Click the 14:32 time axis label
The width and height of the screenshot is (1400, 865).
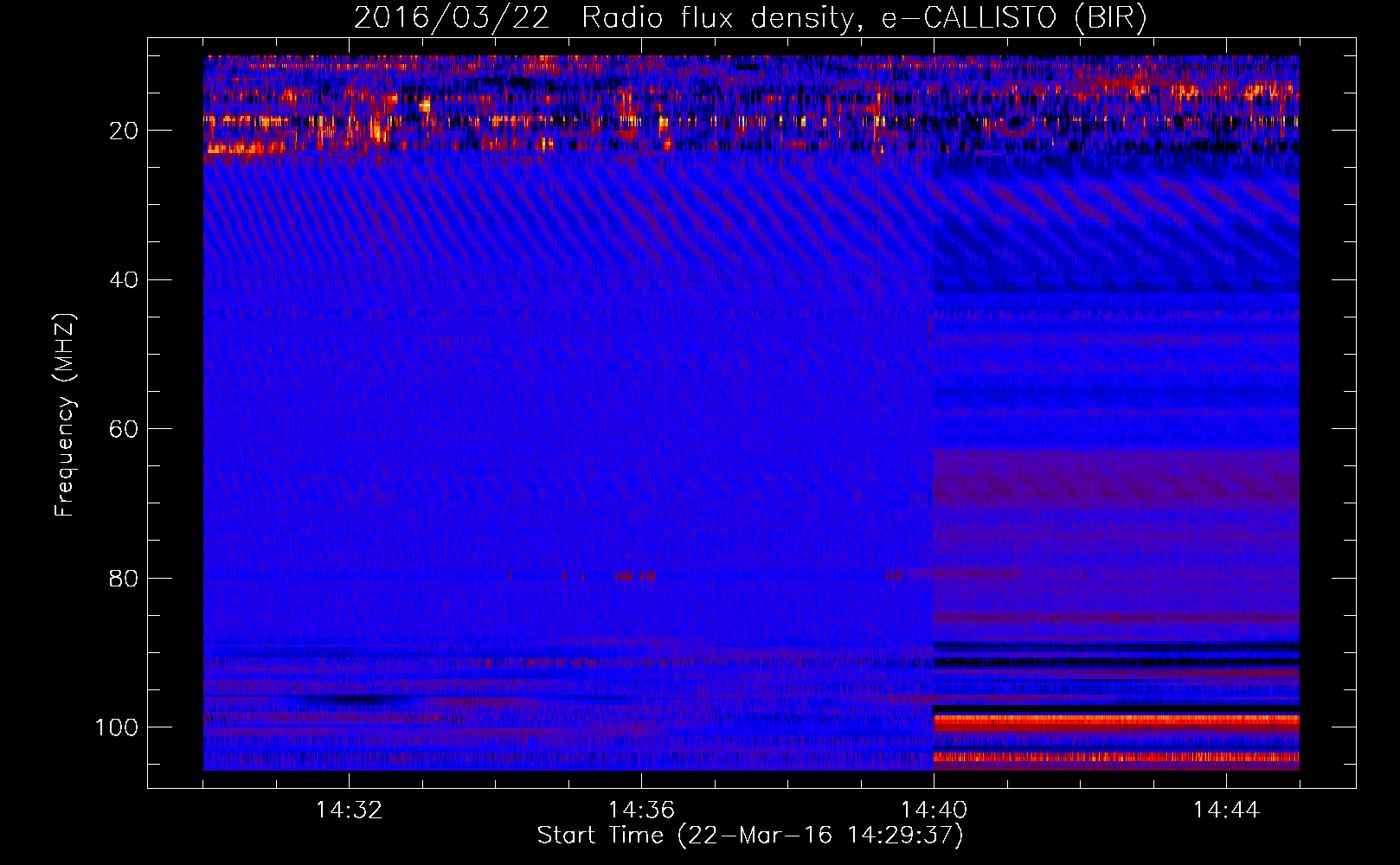[x=349, y=811]
